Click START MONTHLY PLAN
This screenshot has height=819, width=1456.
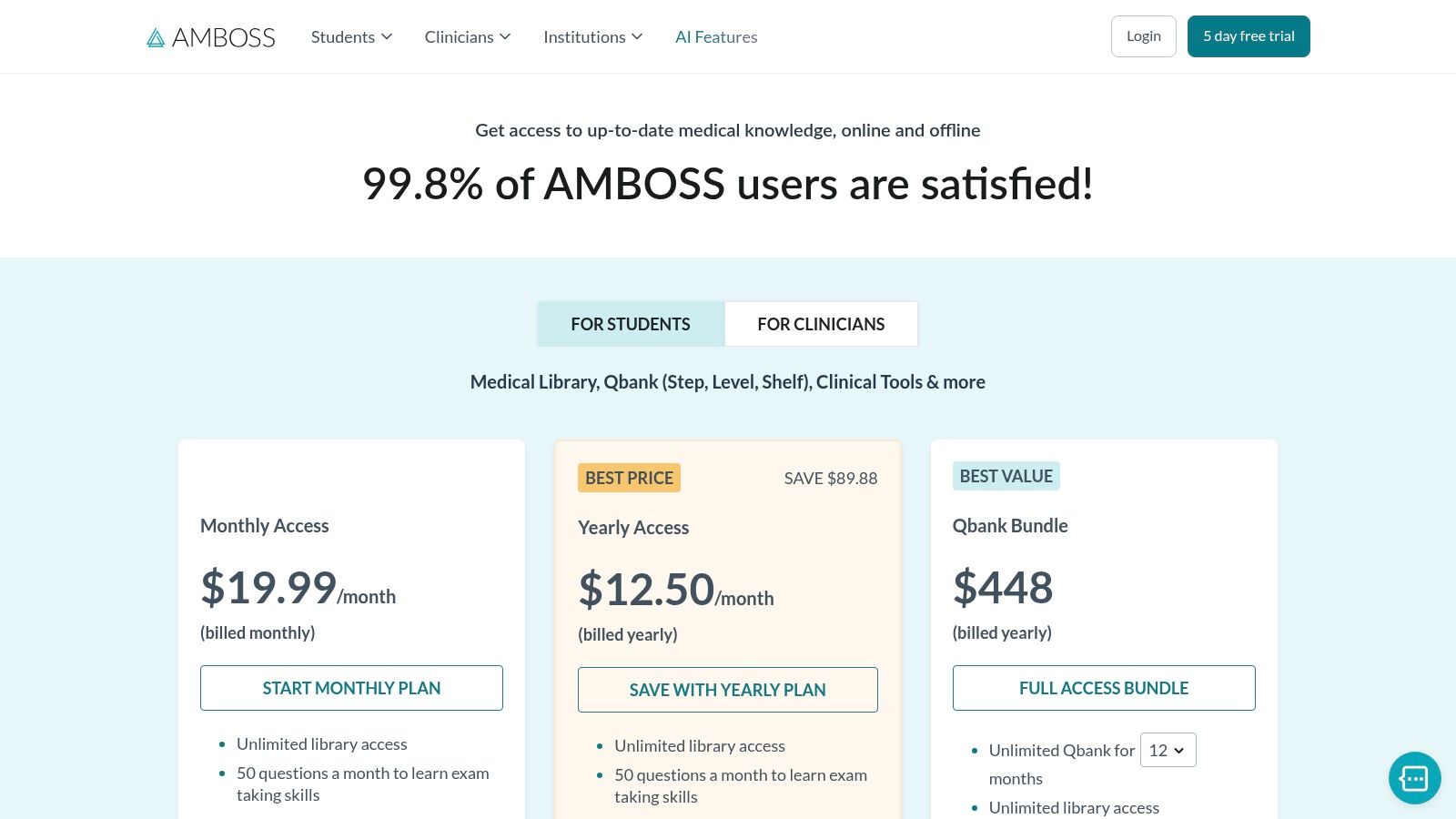351,687
